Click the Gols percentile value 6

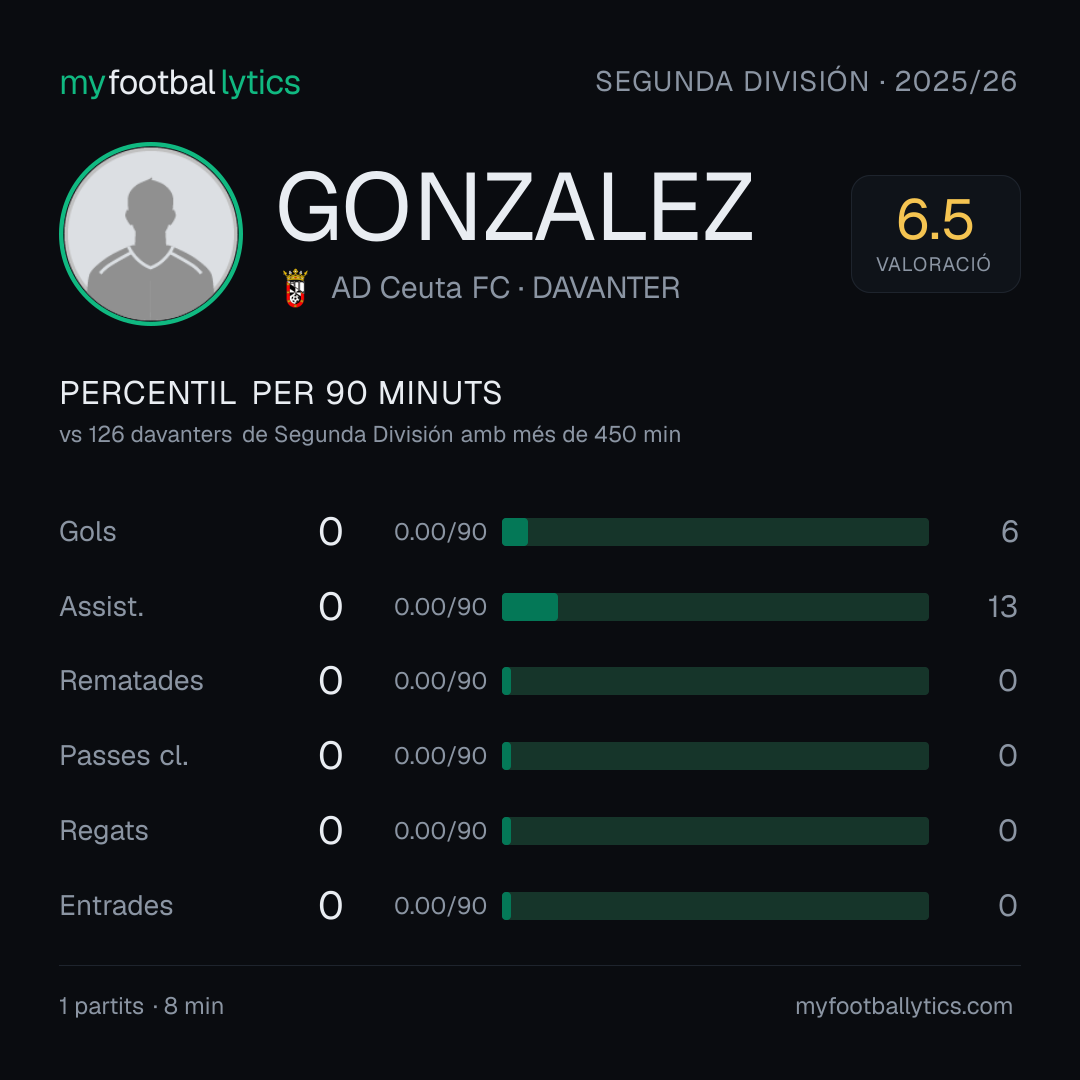[x=1009, y=532]
